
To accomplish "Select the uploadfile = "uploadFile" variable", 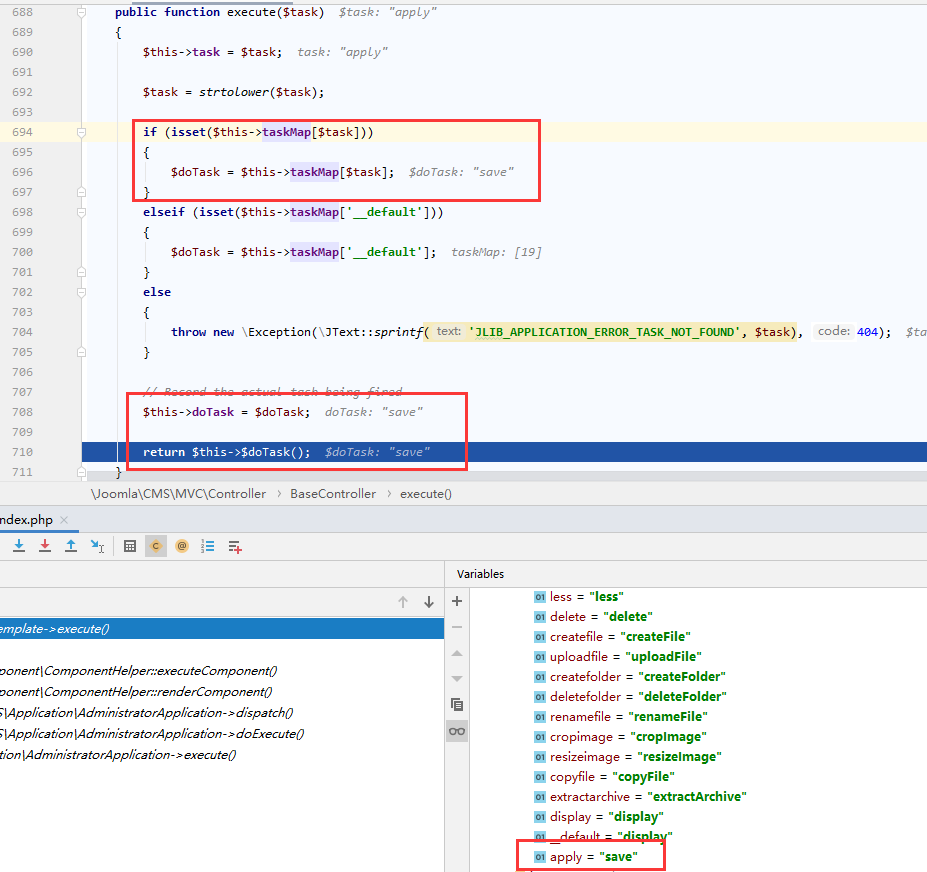I will pyautogui.click(x=618, y=657).
